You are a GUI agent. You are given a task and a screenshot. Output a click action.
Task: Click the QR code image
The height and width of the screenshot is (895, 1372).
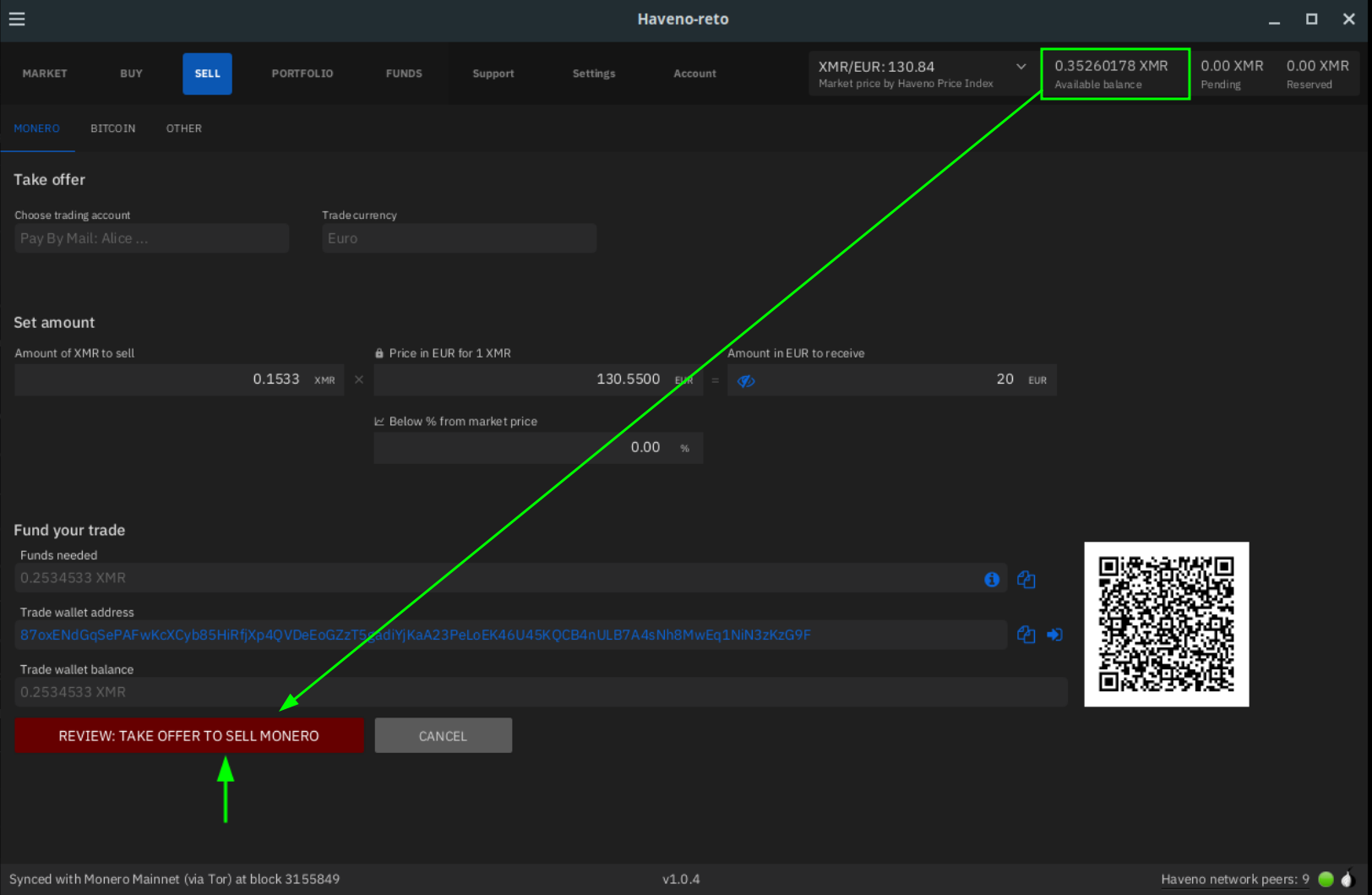pos(1166,624)
